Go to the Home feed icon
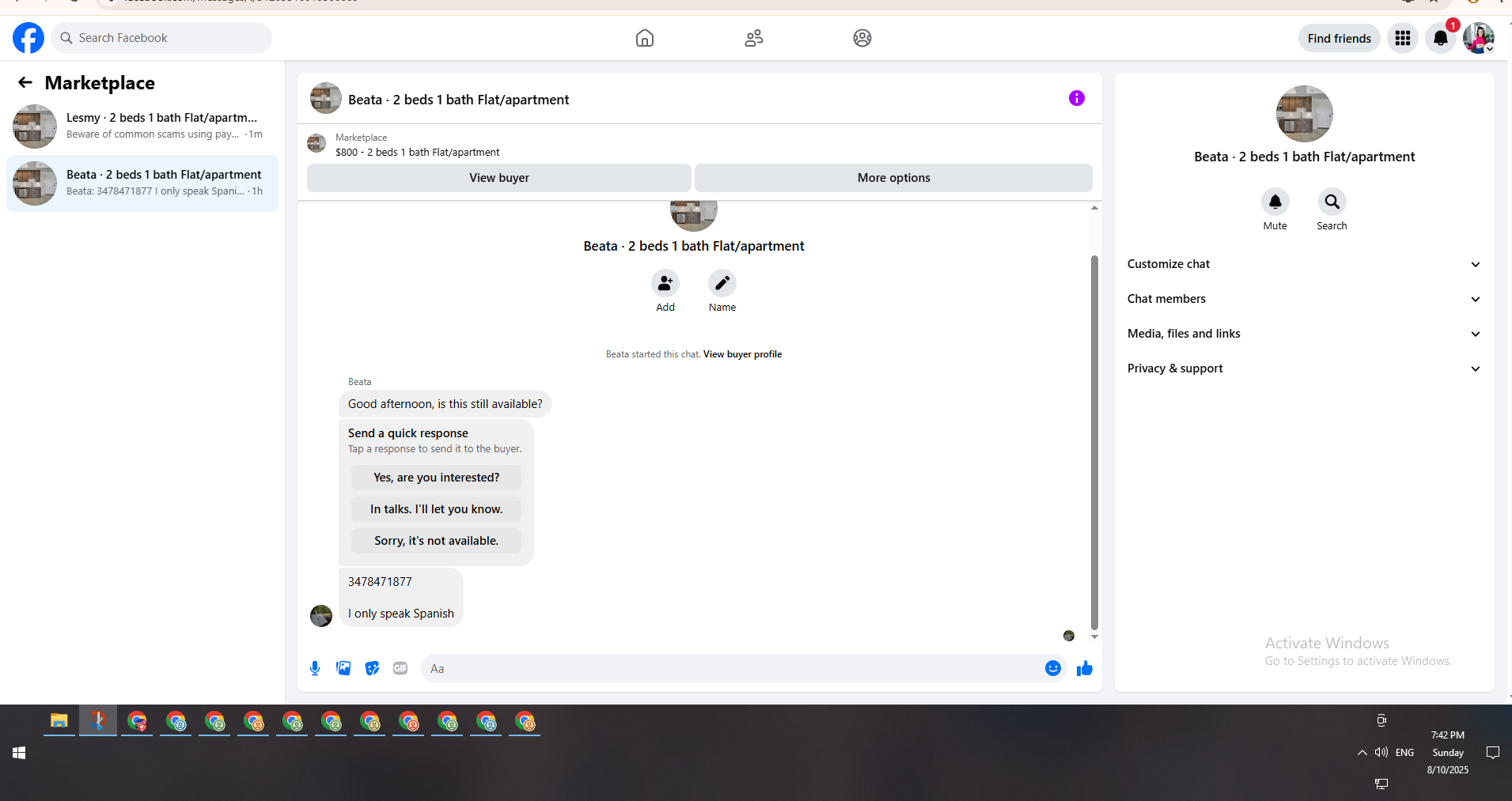 tap(645, 38)
